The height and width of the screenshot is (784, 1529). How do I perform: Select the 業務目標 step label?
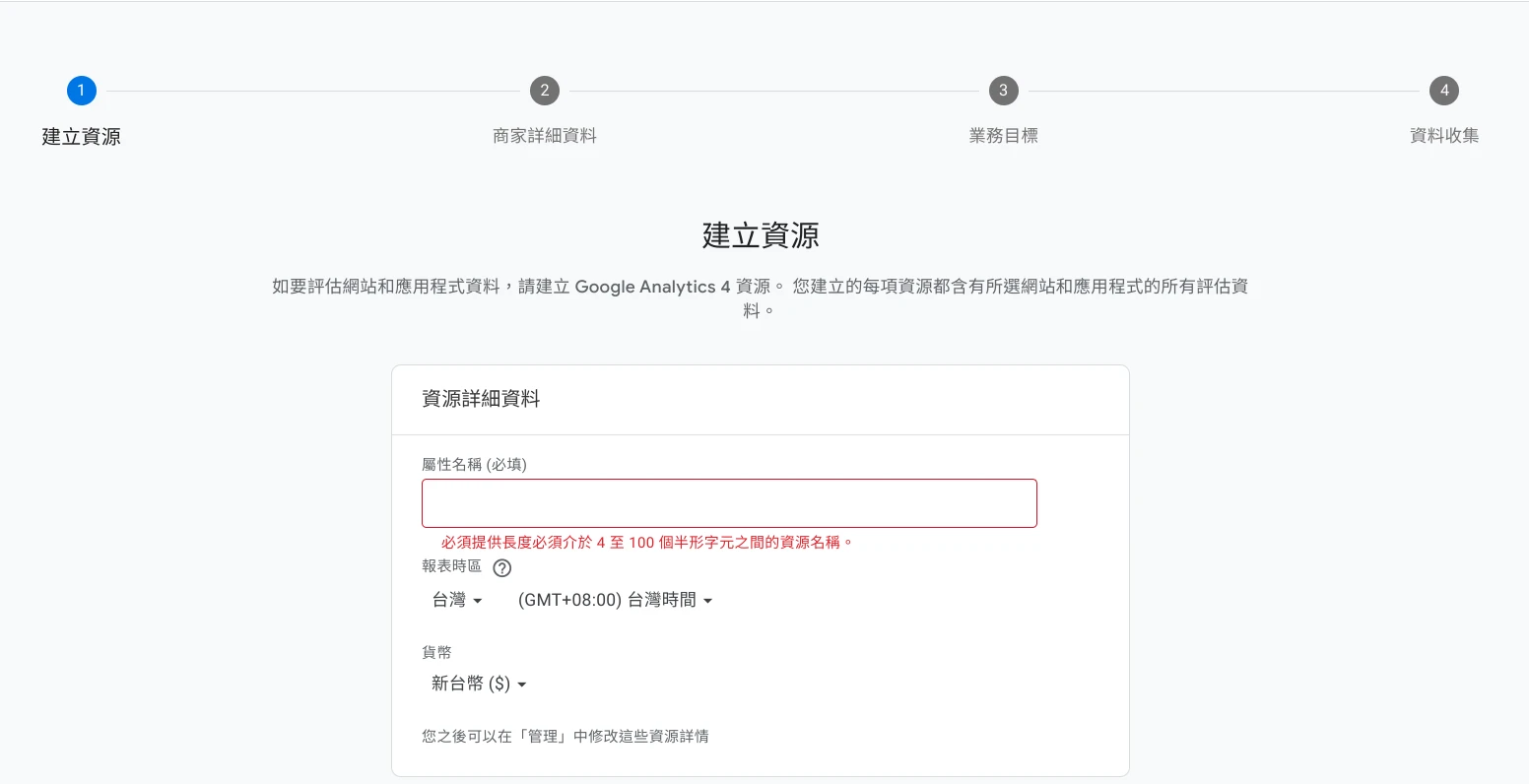[1003, 136]
